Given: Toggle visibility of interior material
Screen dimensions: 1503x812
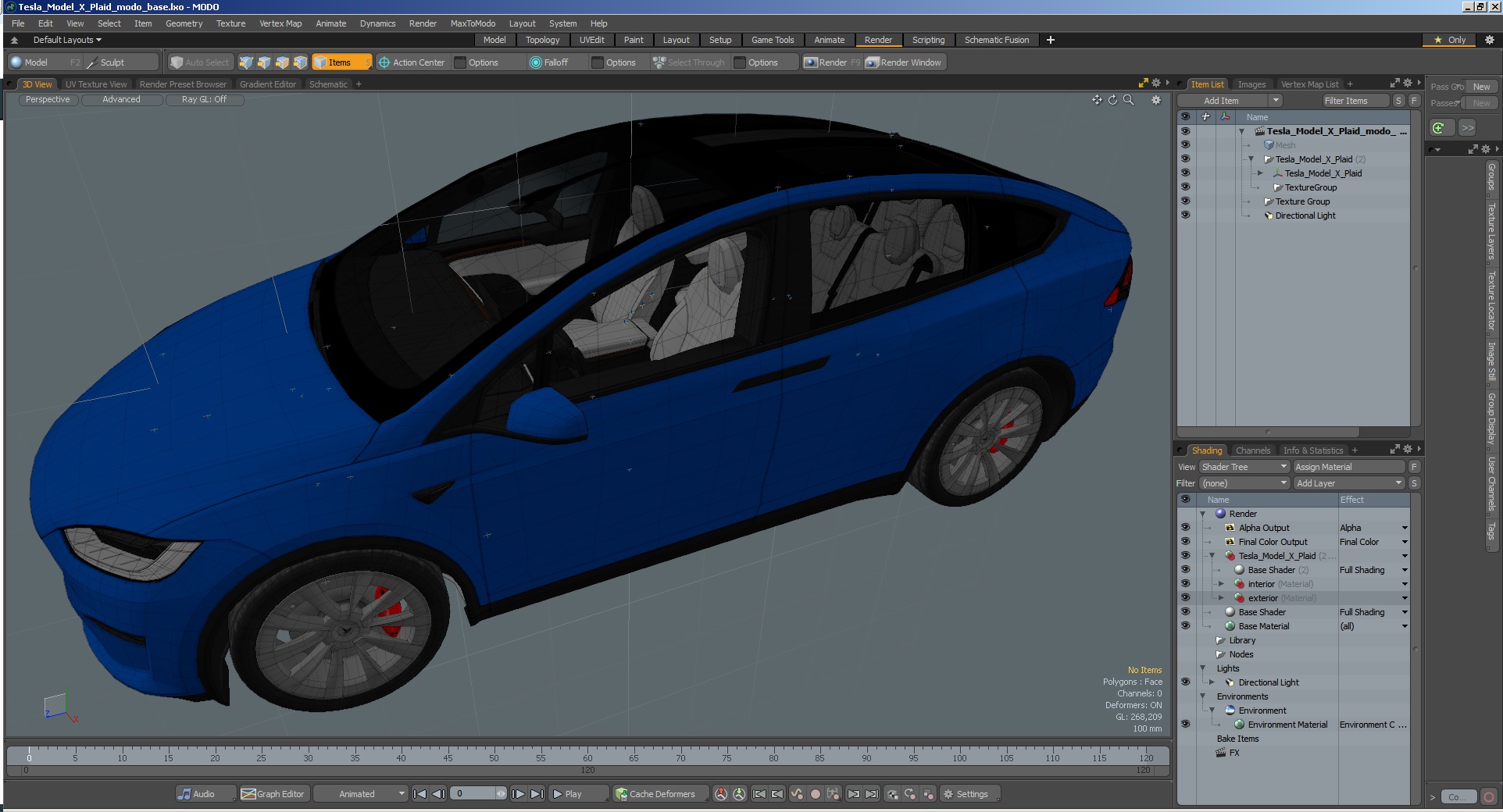Looking at the screenshot, I should 1185,583.
